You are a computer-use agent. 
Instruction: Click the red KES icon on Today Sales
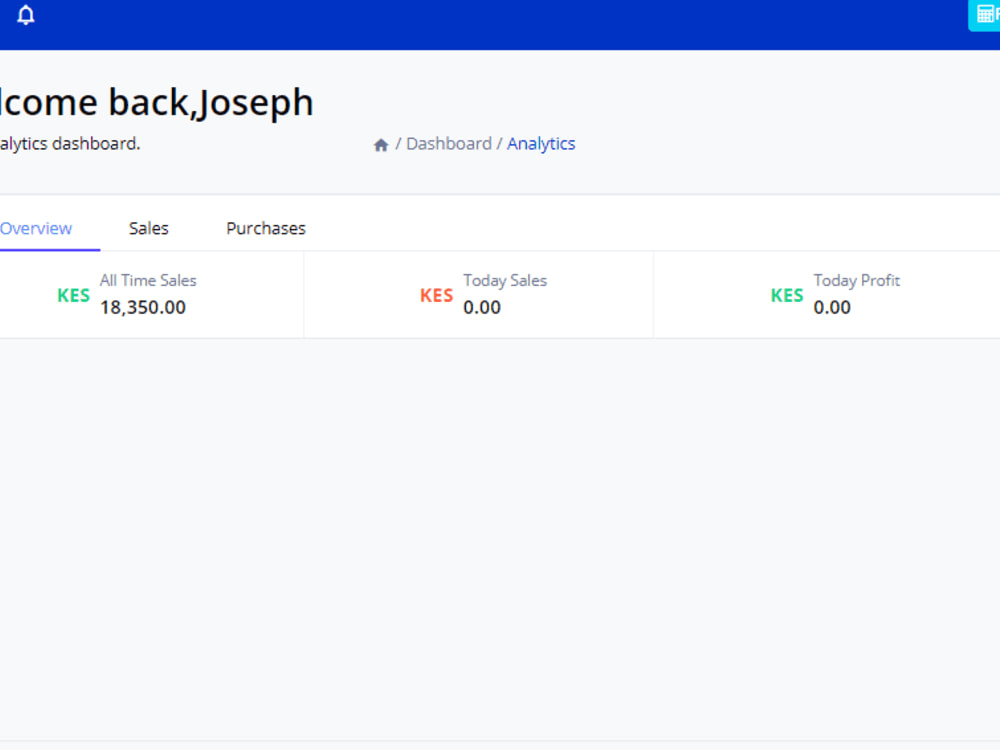pos(436,294)
